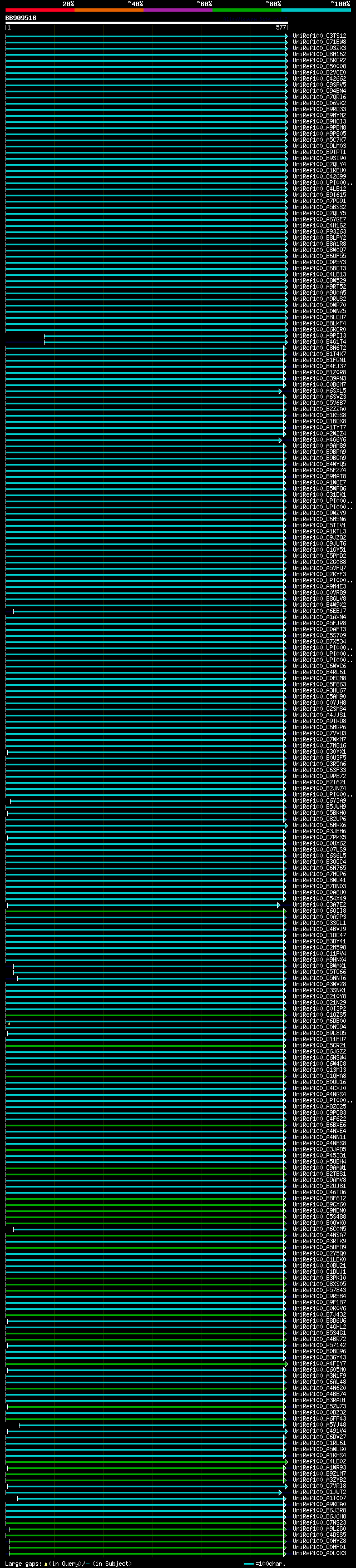The height and width of the screenshot is (1568, 356).
Task: Select the UniRef100_Q6KCR2 row label
Action: coord(319,60)
